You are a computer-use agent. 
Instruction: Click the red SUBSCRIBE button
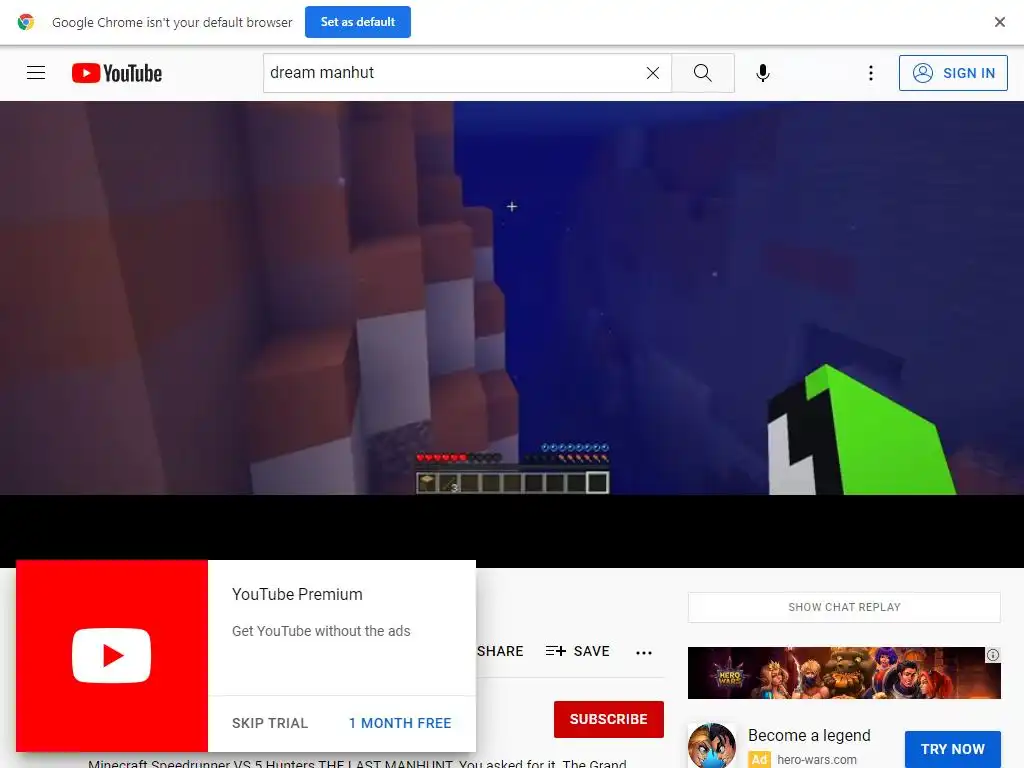[x=609, y=719]
